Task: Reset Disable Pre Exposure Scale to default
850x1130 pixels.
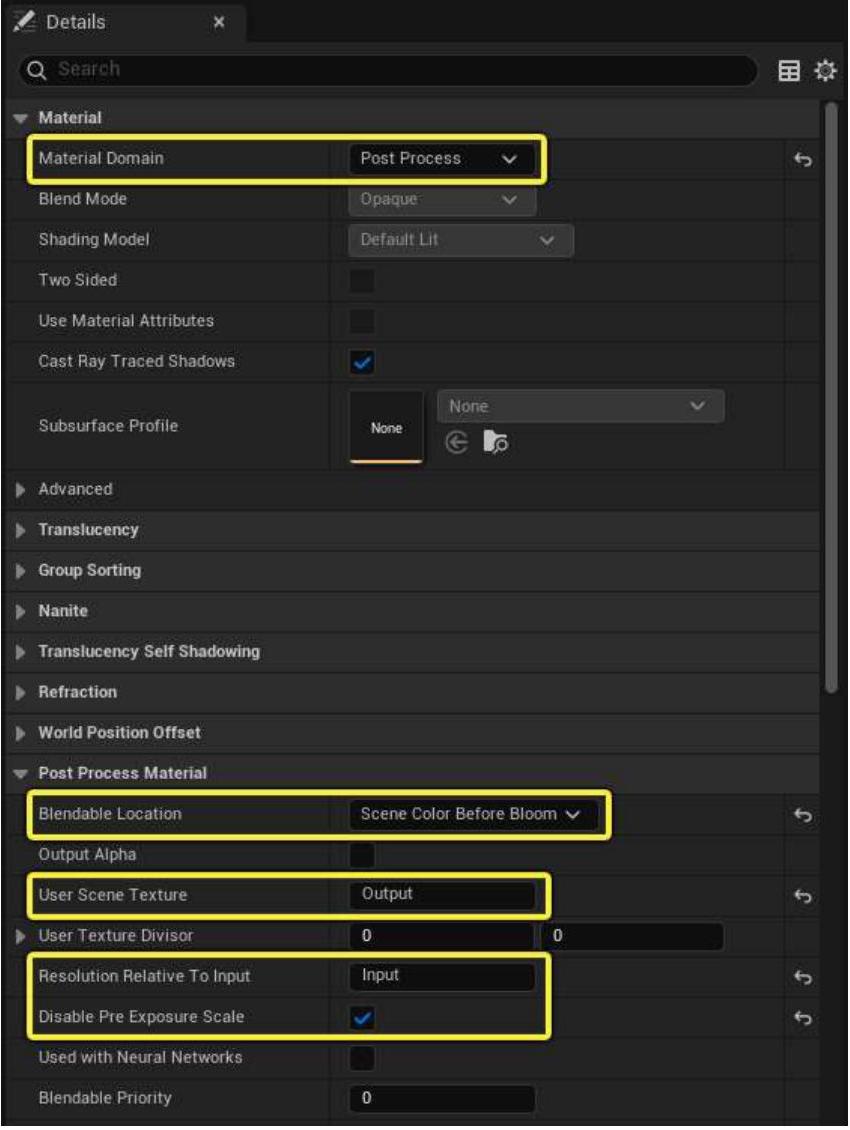Action: click(x=801, y=1017)
